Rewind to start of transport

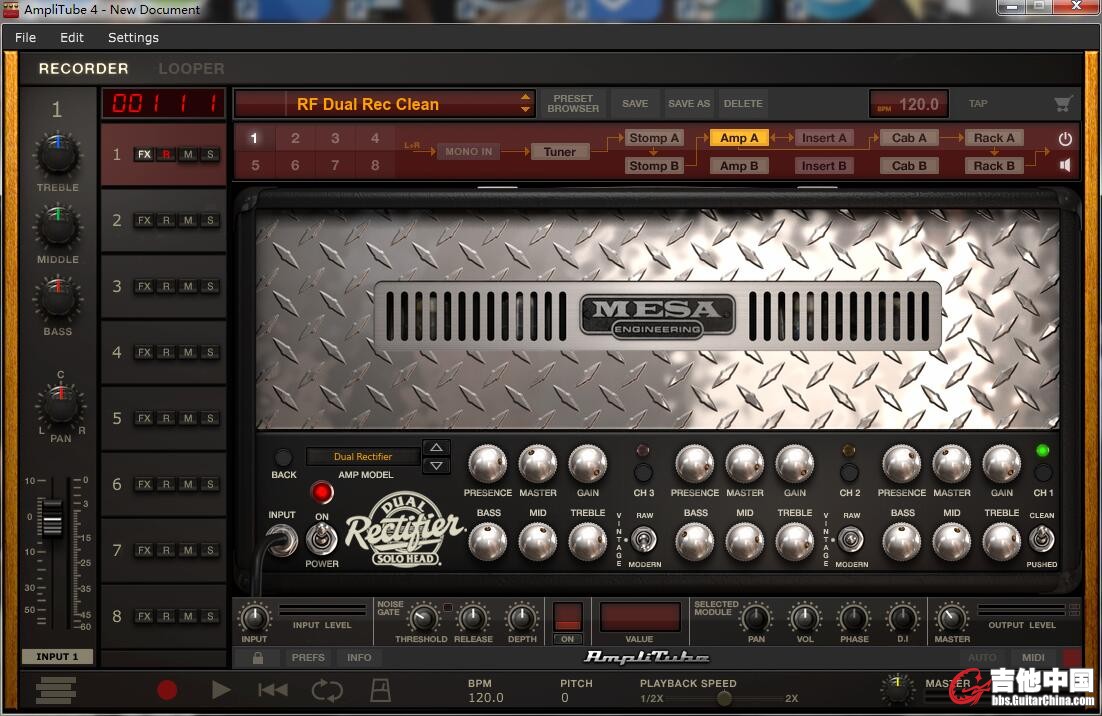[273, 690]
